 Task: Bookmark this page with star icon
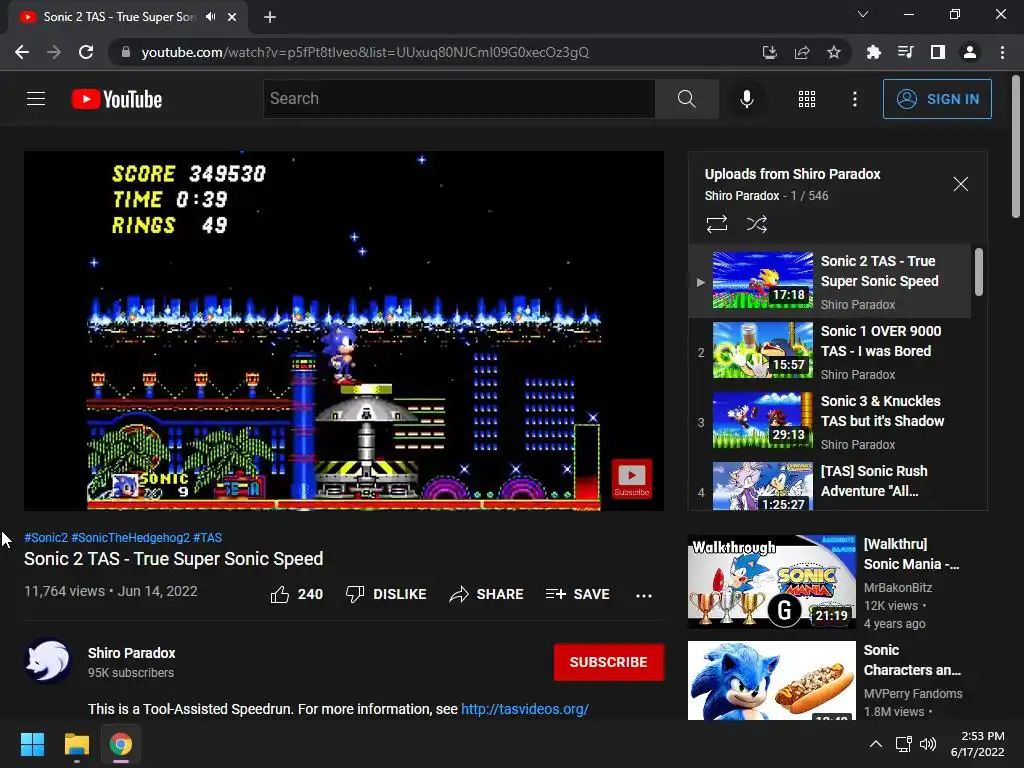834,52
